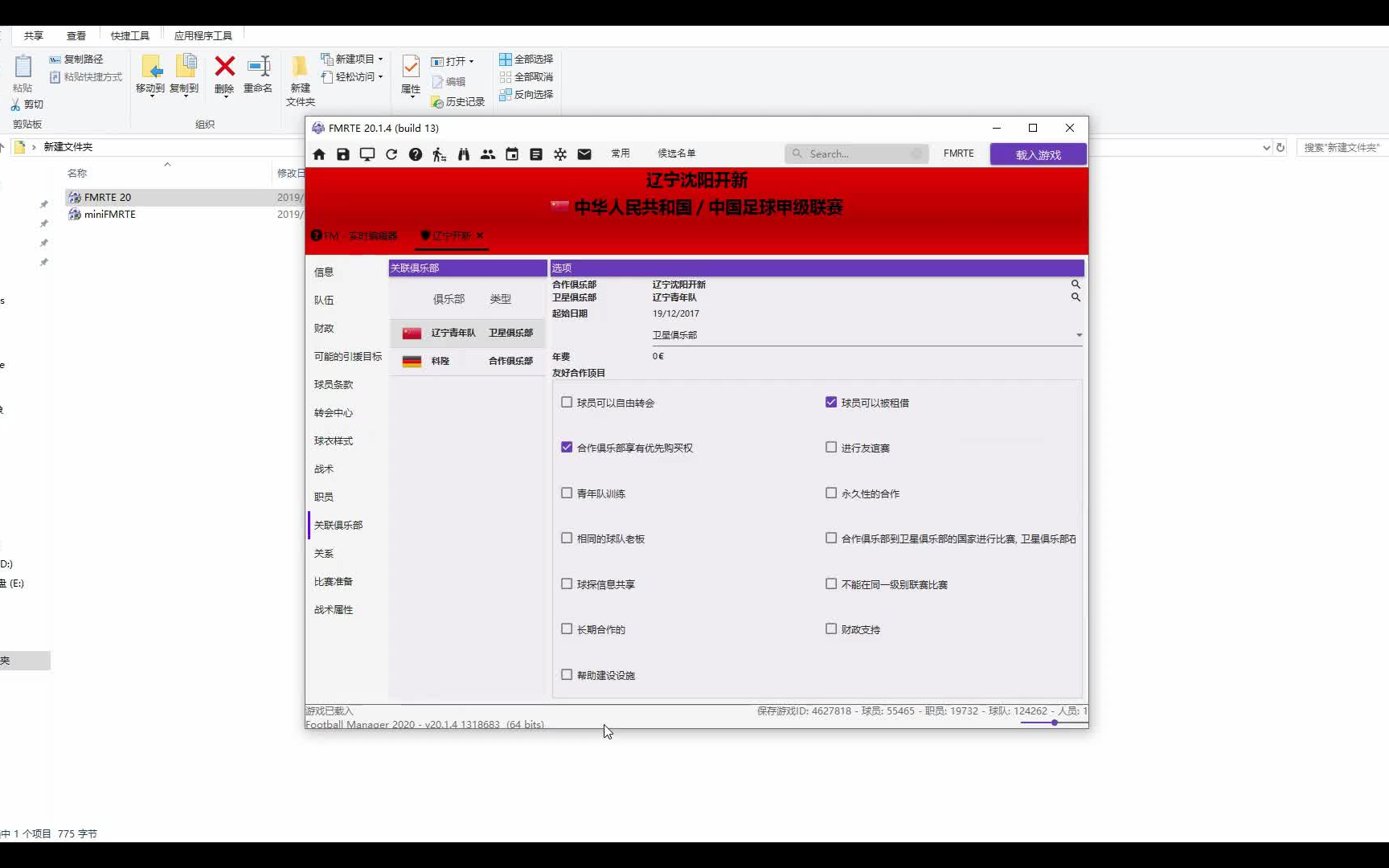Sort Explorer list by 名称 column
Screen dimensions: 1389x868
(x=77, y=174)
